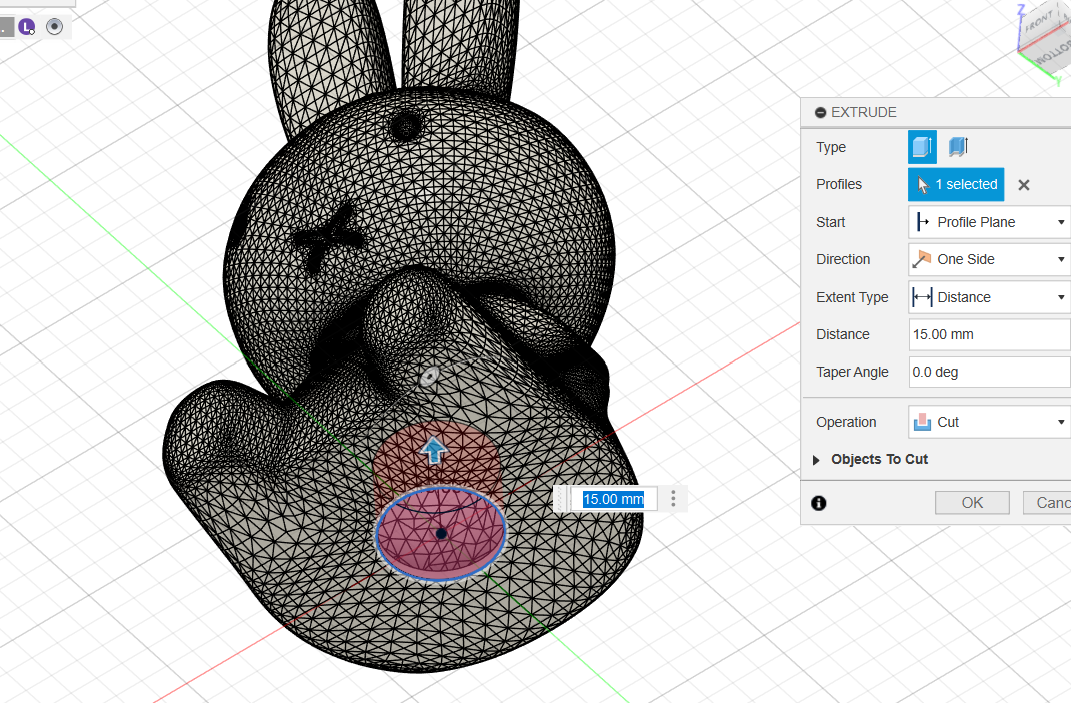Open the Extrude info icon
Image resolution: width=1071 pixels, height=703 pixels.
click(x=818, y=504)
